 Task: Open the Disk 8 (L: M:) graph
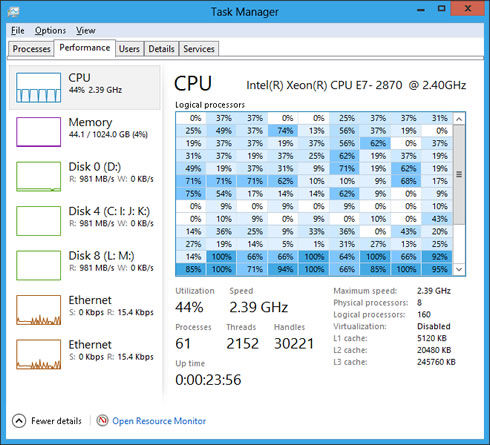(39, 265)
